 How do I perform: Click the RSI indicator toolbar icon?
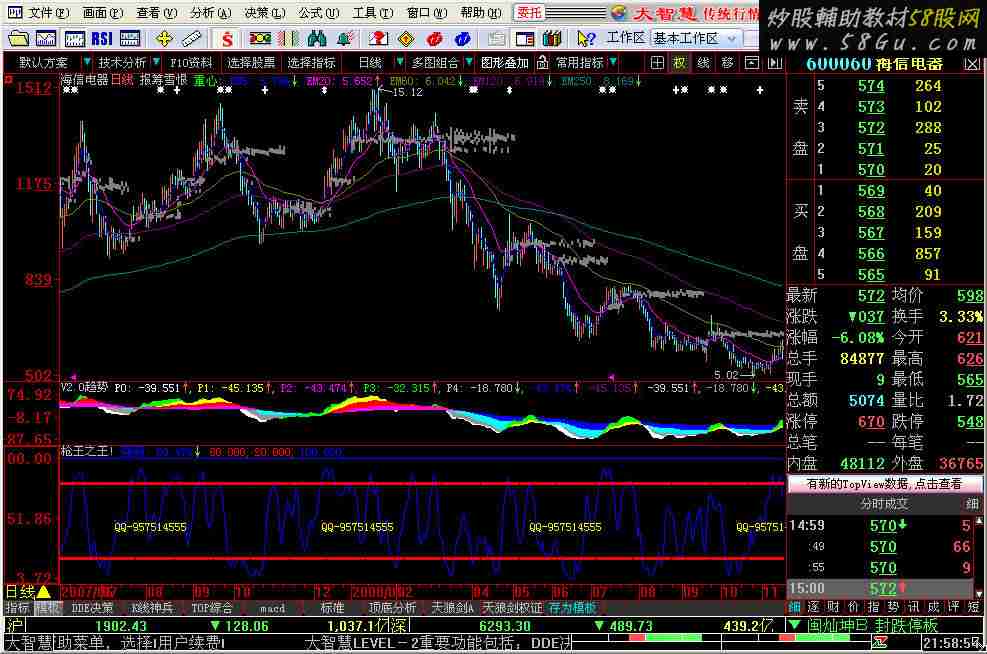[102, 39]
